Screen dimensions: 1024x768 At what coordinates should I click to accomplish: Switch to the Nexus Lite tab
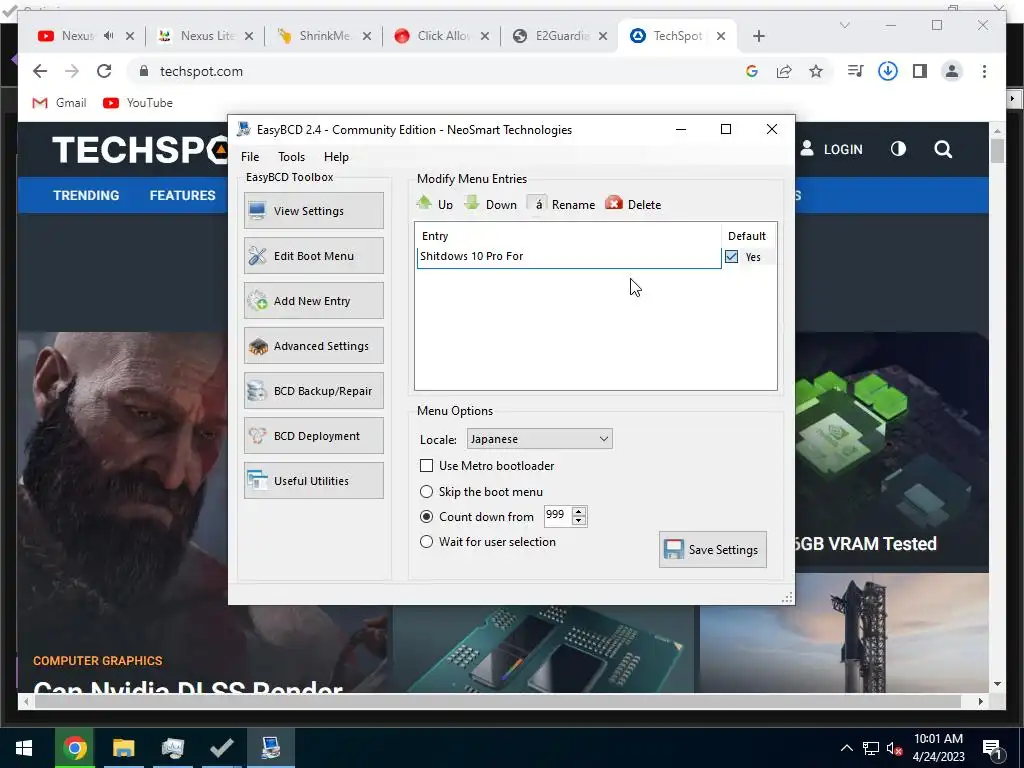206,36
